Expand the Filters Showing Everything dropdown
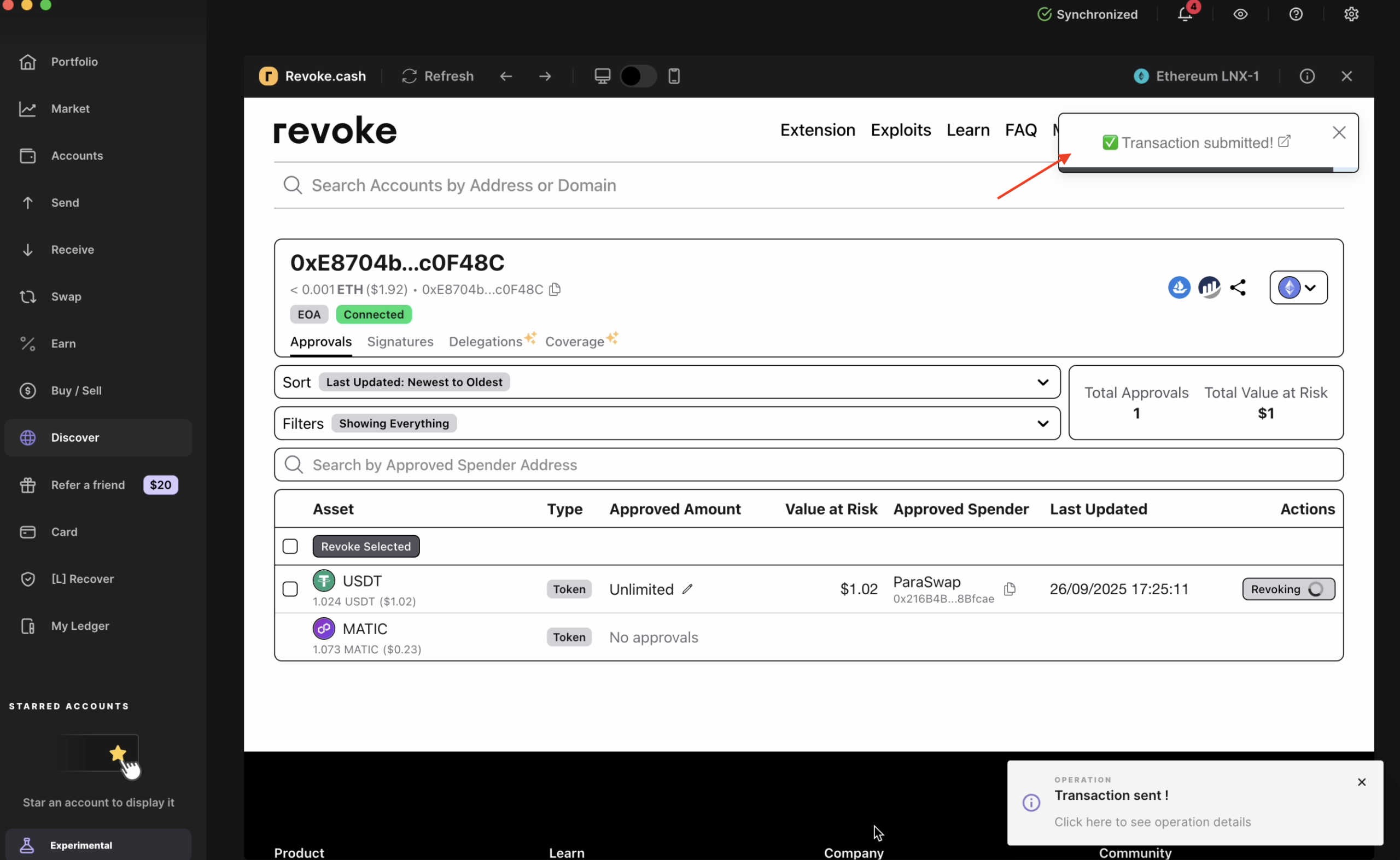This screenshot has height=860, width=1400. tap(1042, 423)
